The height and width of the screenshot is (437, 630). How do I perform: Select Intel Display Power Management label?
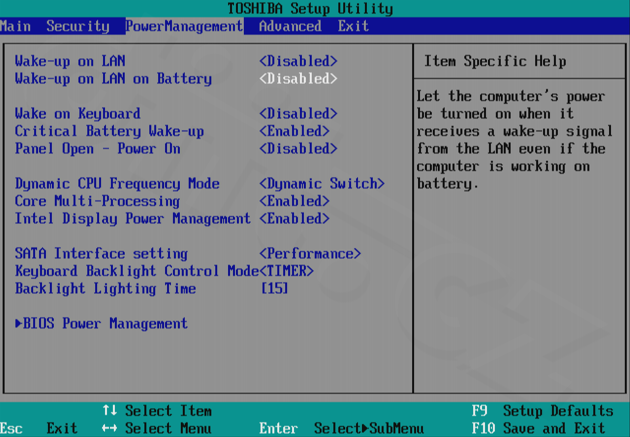tap(133, 218)
